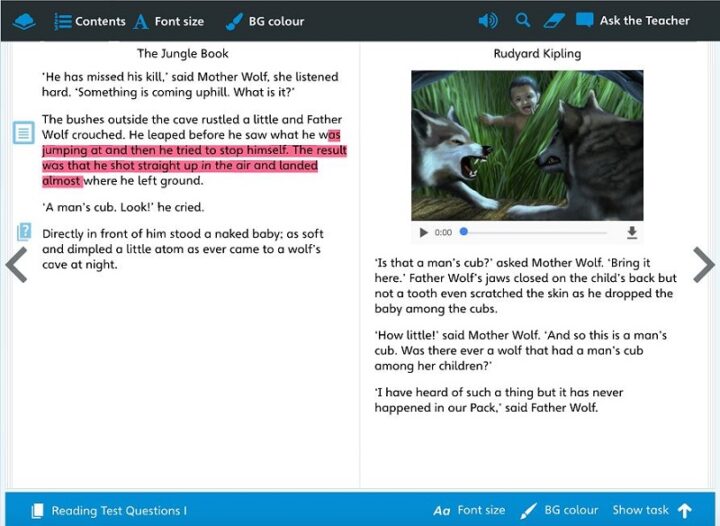Select the eraser highlight tool
This screenshot has height=526, width=720.
pyautogui.click(x=554, y=21)
